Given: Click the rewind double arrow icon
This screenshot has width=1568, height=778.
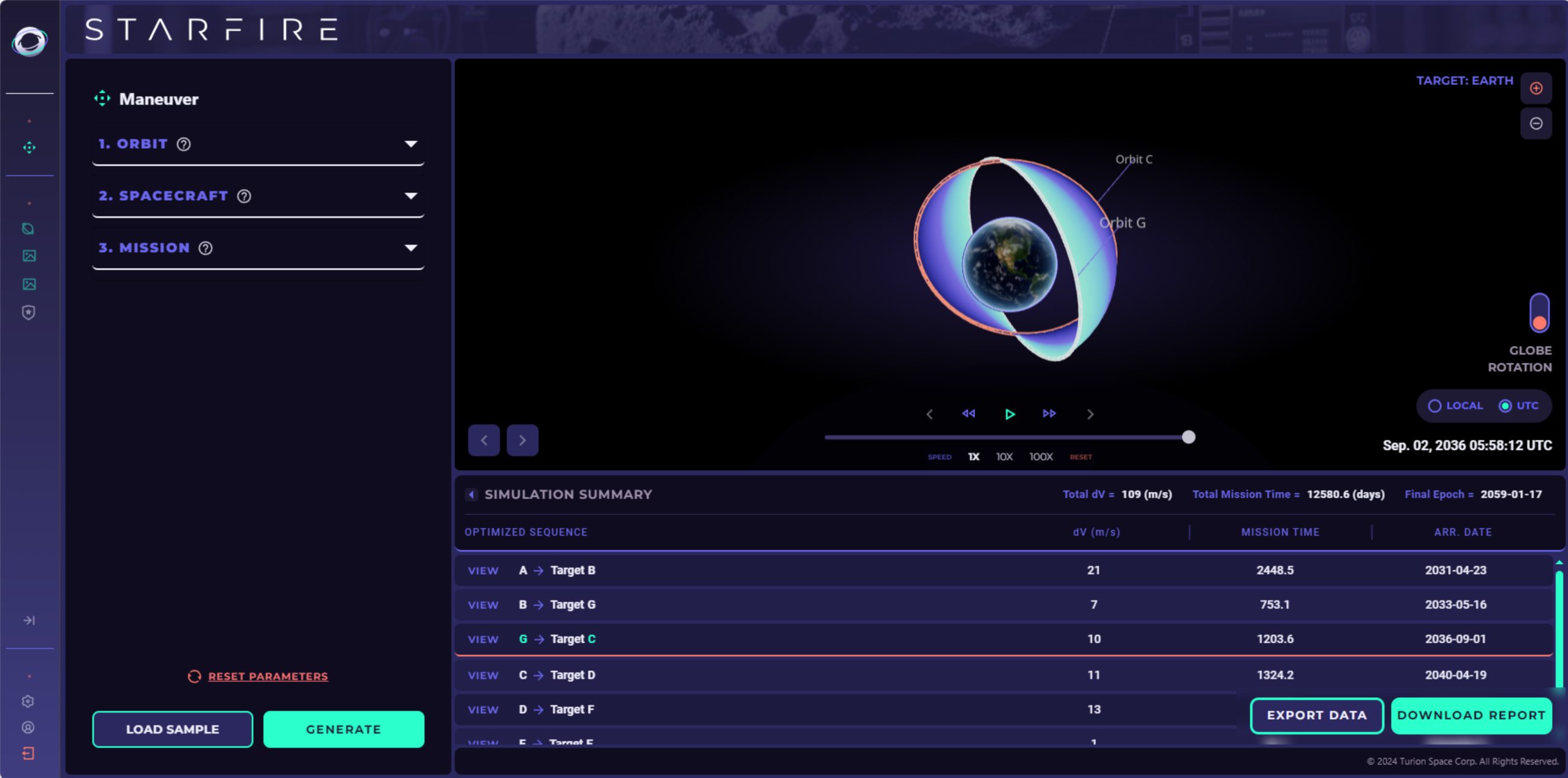Looking at the screenshot, I should click(968, 414).
